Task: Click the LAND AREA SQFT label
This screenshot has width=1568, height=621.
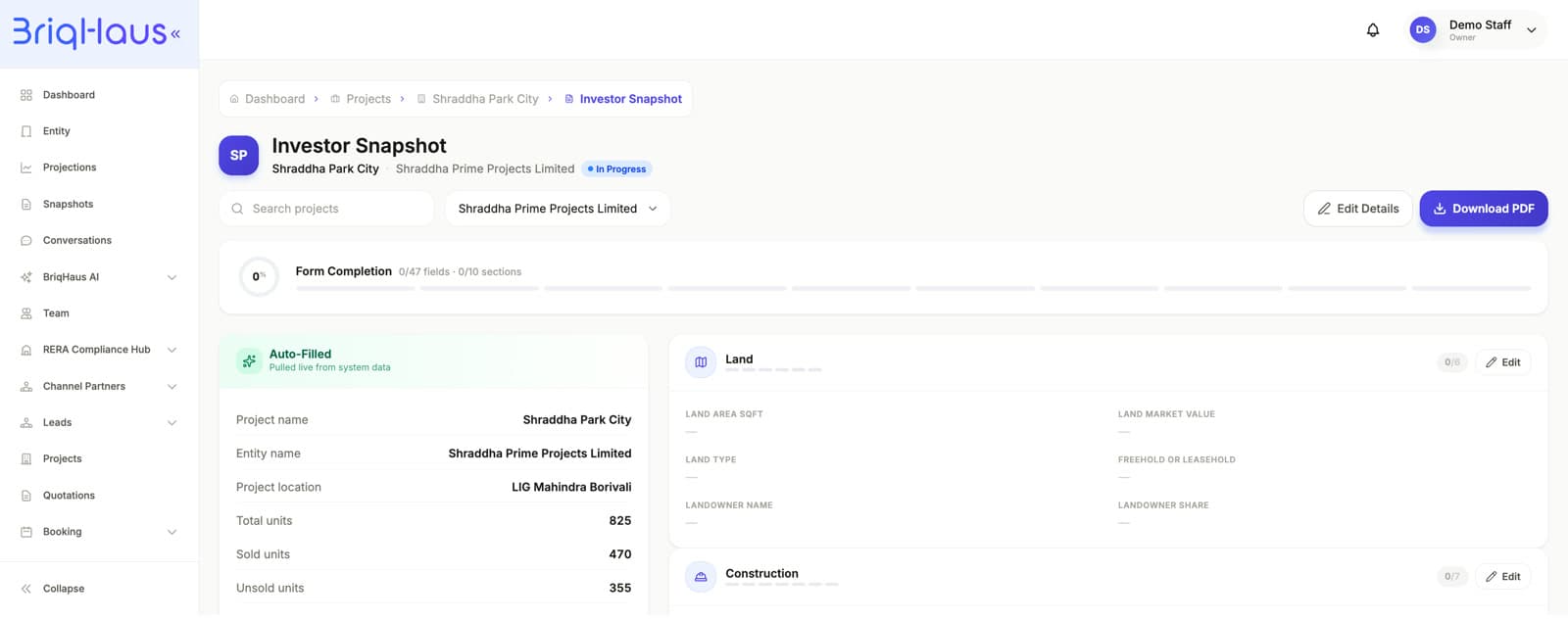Action: 724,414
